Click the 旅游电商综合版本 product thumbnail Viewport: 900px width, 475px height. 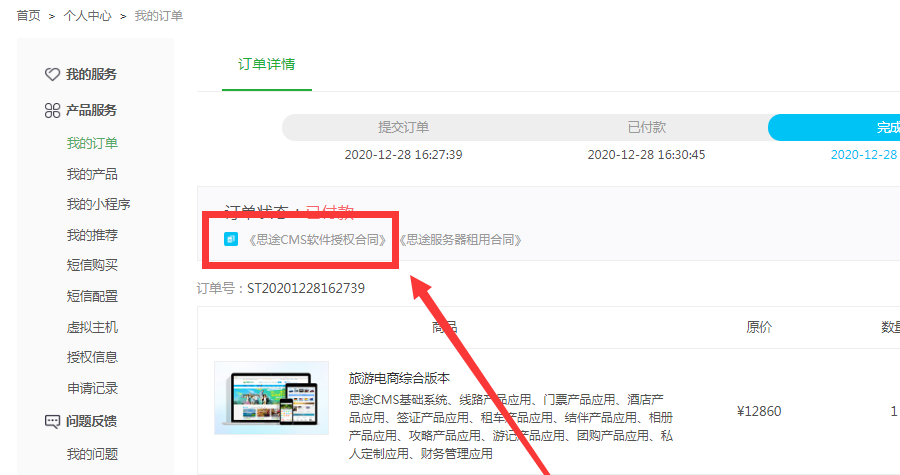coord(271,398)
